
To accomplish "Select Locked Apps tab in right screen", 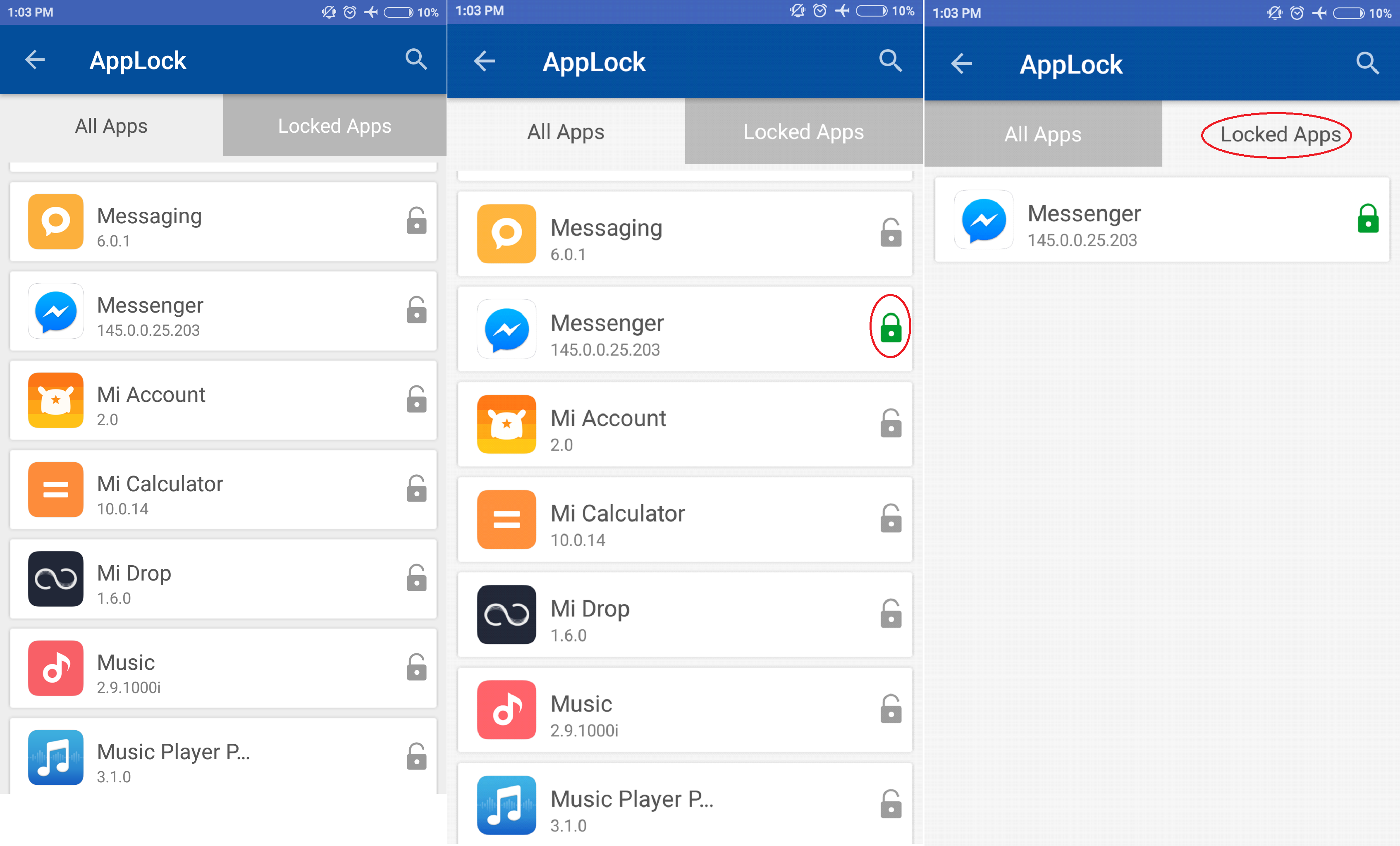I will pos(1281,135).
